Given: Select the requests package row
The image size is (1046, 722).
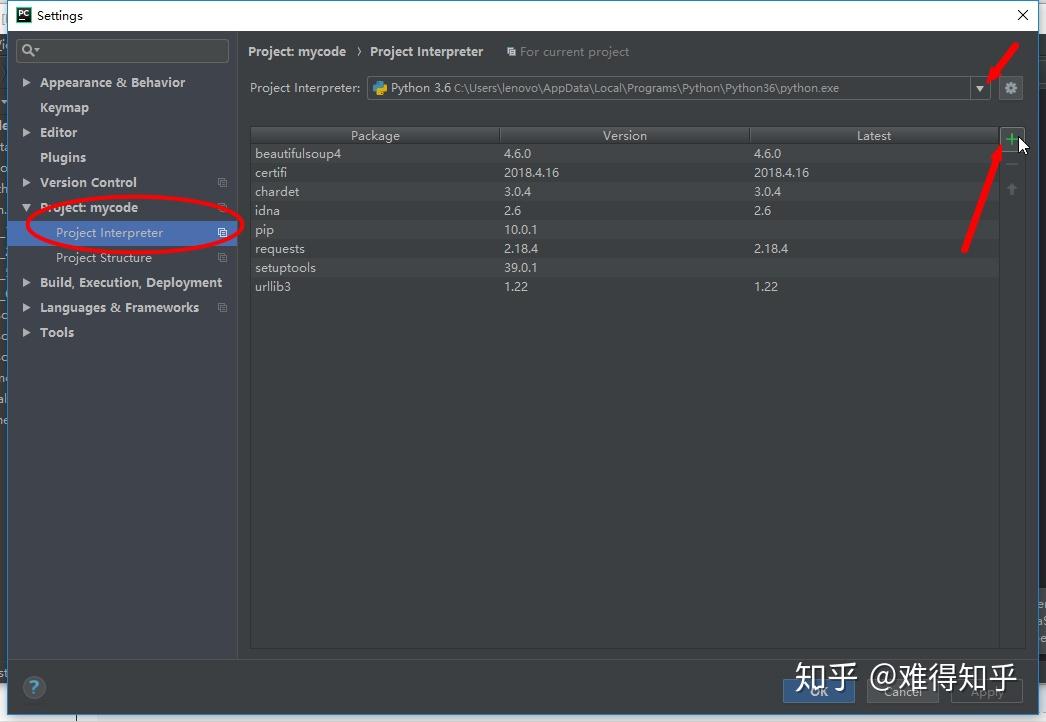Looking at the screenshot, I should click(624, 249).
